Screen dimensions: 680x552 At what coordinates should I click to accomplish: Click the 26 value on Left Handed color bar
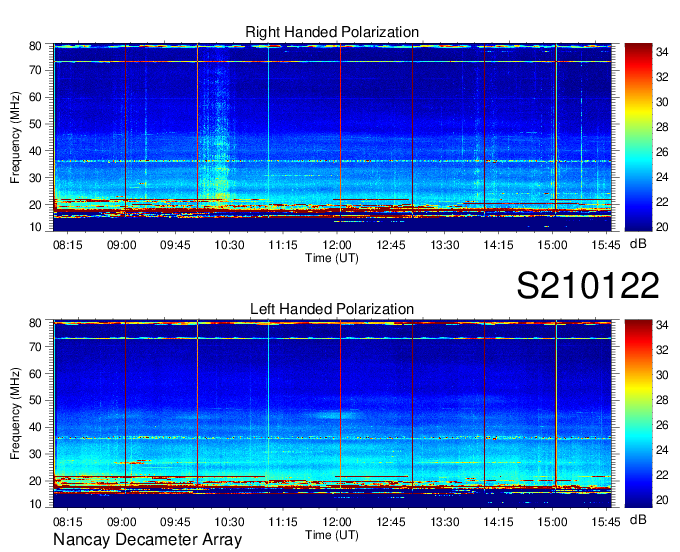click(x=662, y=425)
